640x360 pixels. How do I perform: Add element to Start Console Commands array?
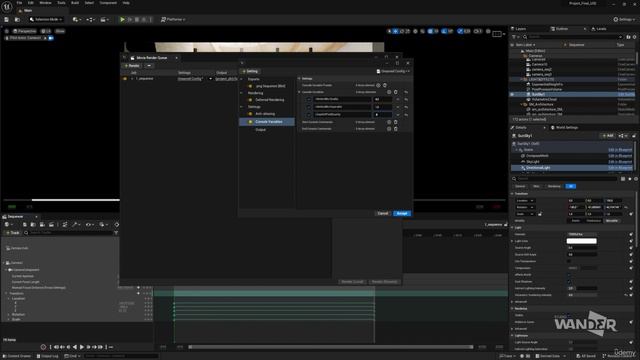point(389,122)
